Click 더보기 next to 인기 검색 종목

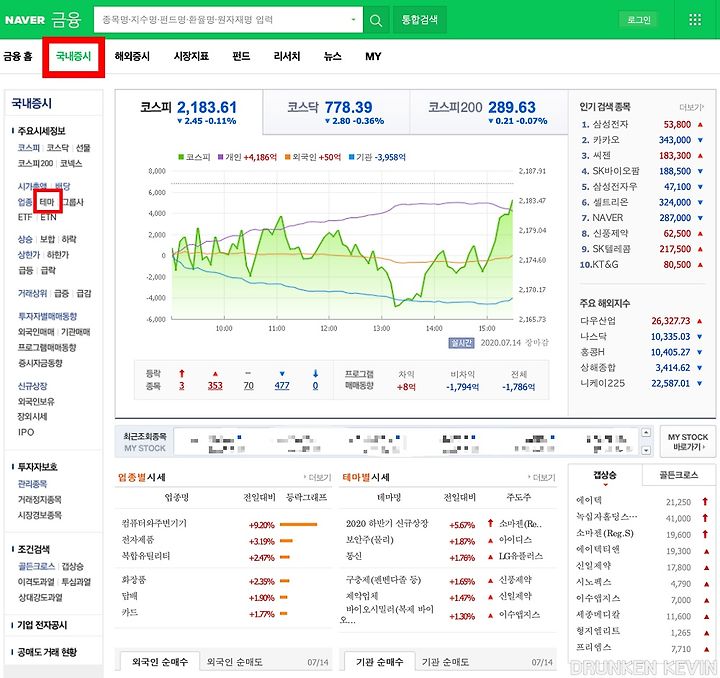(691, 107)
